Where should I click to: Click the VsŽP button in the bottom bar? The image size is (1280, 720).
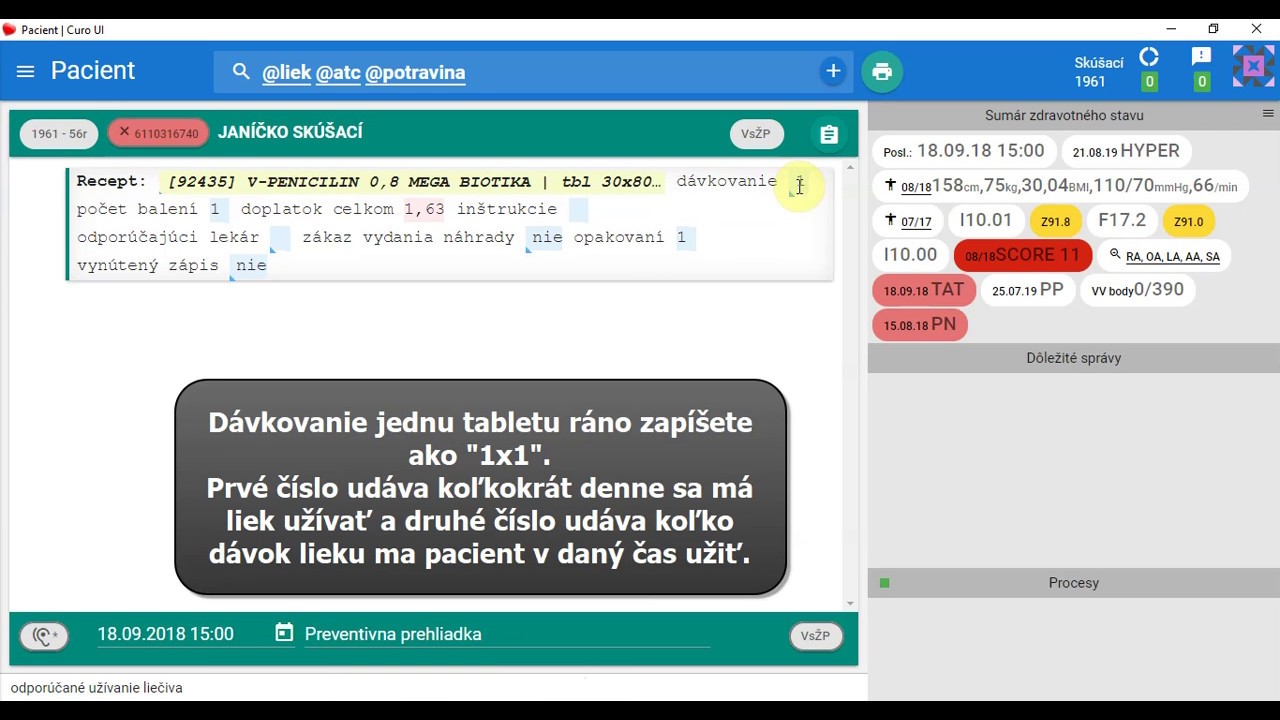[815, 636]
